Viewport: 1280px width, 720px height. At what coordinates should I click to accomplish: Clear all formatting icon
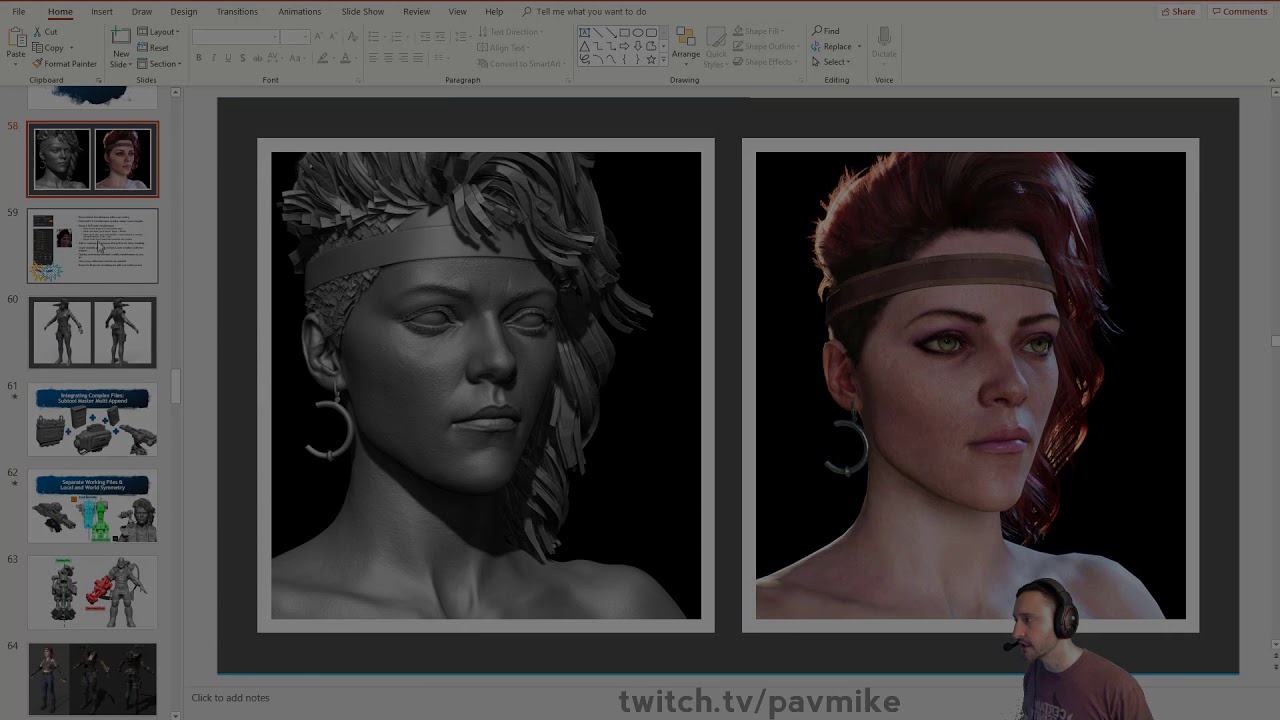point(352,37)
